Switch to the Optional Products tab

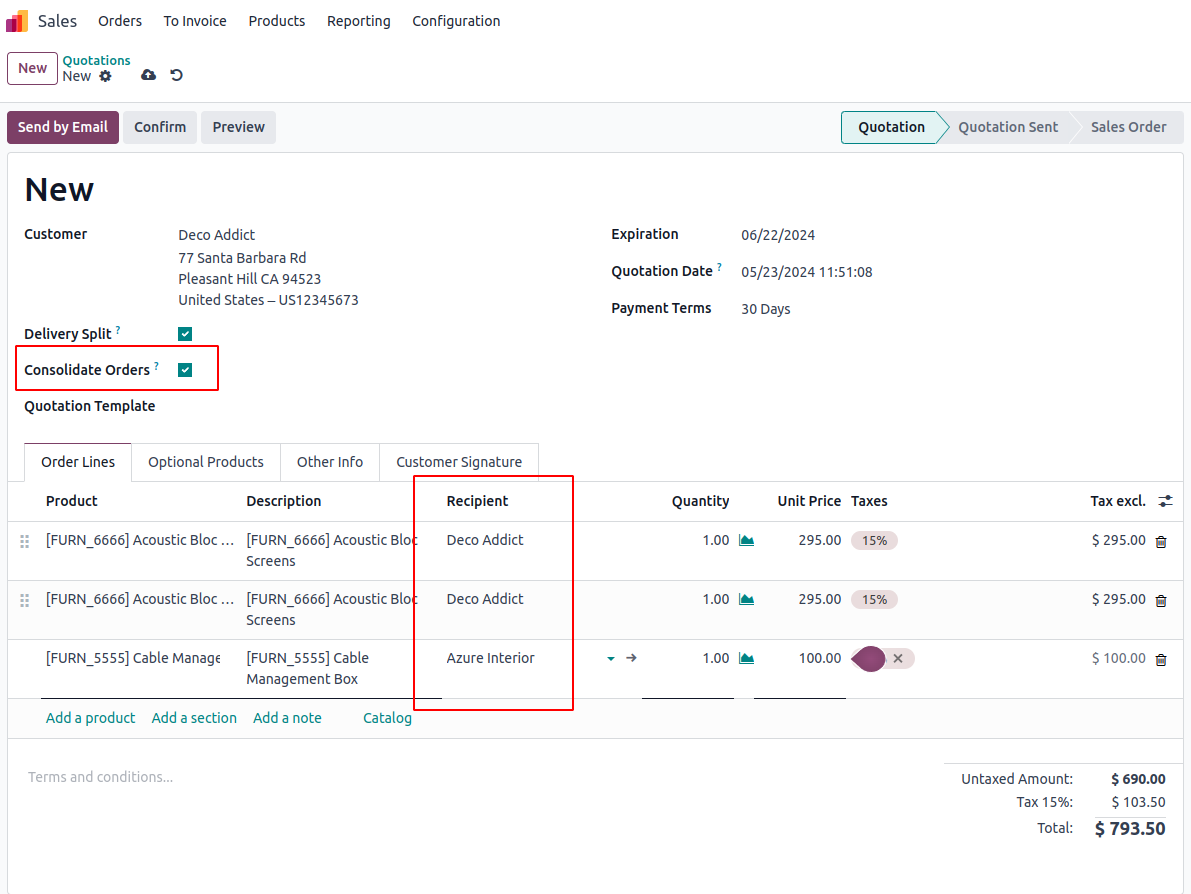pyautogui.click(x=206, y=462)
